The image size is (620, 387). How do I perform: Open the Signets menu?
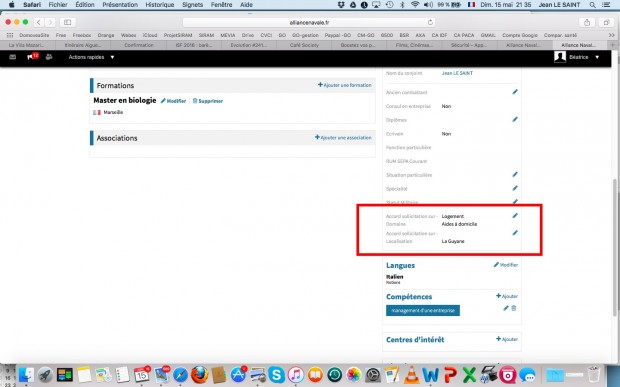coord(192,5)
